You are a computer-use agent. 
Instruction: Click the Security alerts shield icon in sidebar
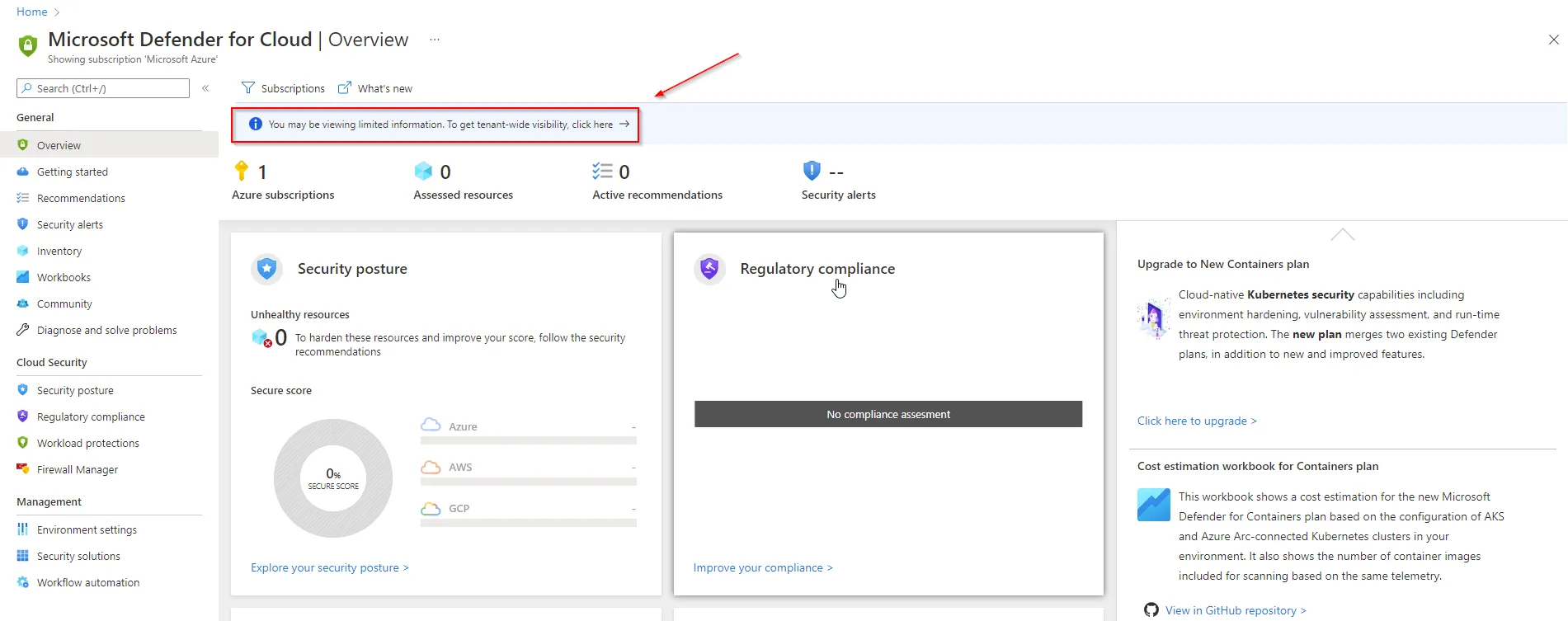pos(23,224)
